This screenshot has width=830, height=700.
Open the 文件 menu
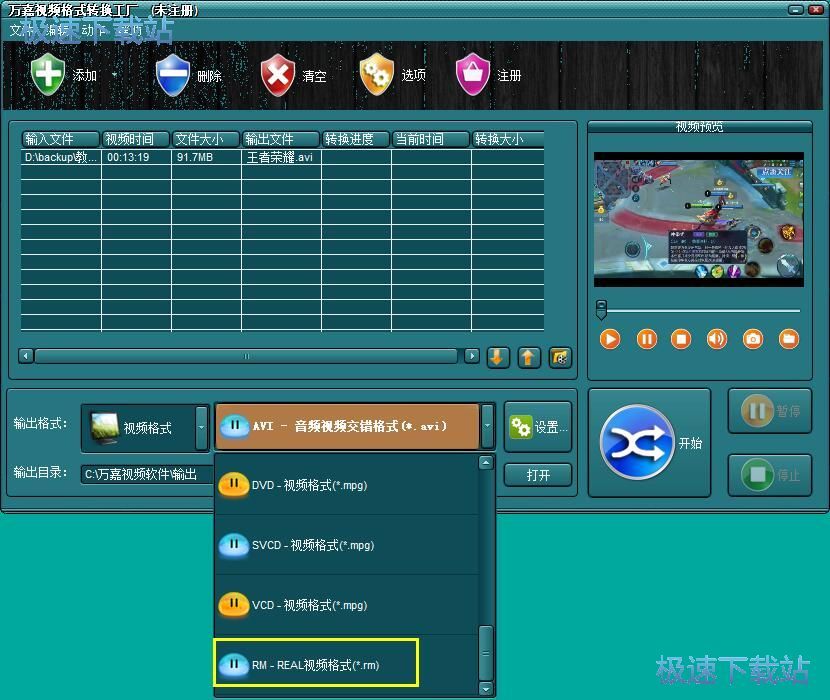point(15,31)
